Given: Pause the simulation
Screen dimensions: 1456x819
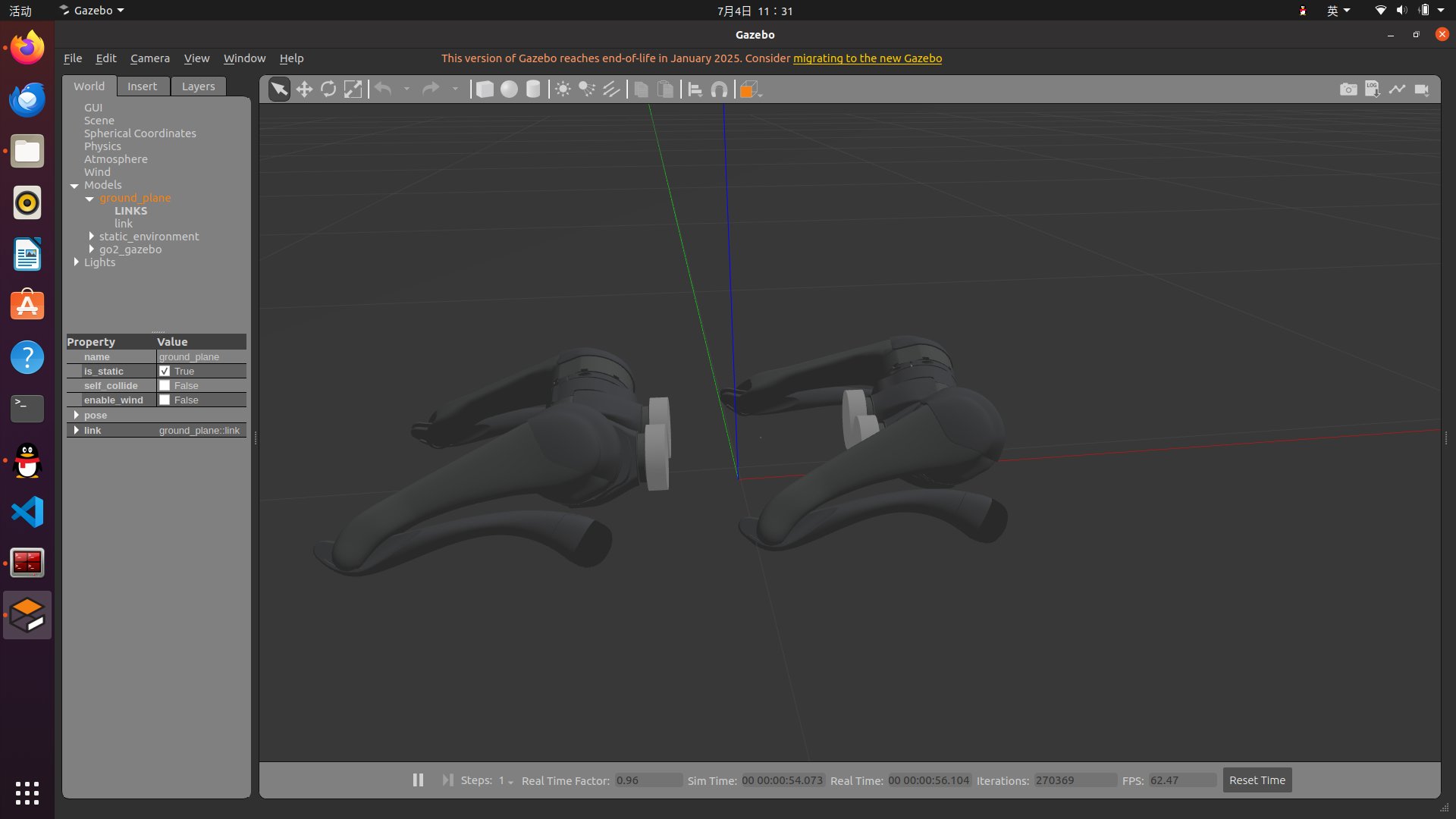Looking at the screenshot, I should (418, 780).
